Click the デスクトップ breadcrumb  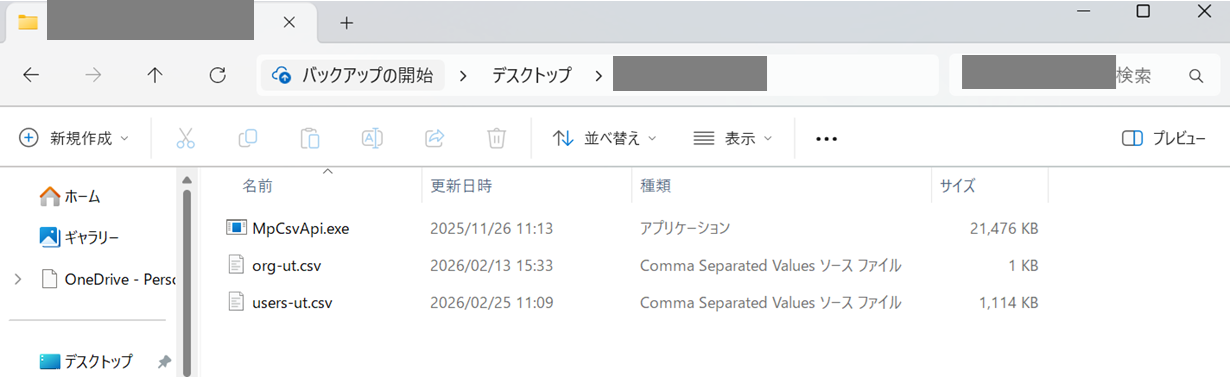coord(531,75)
